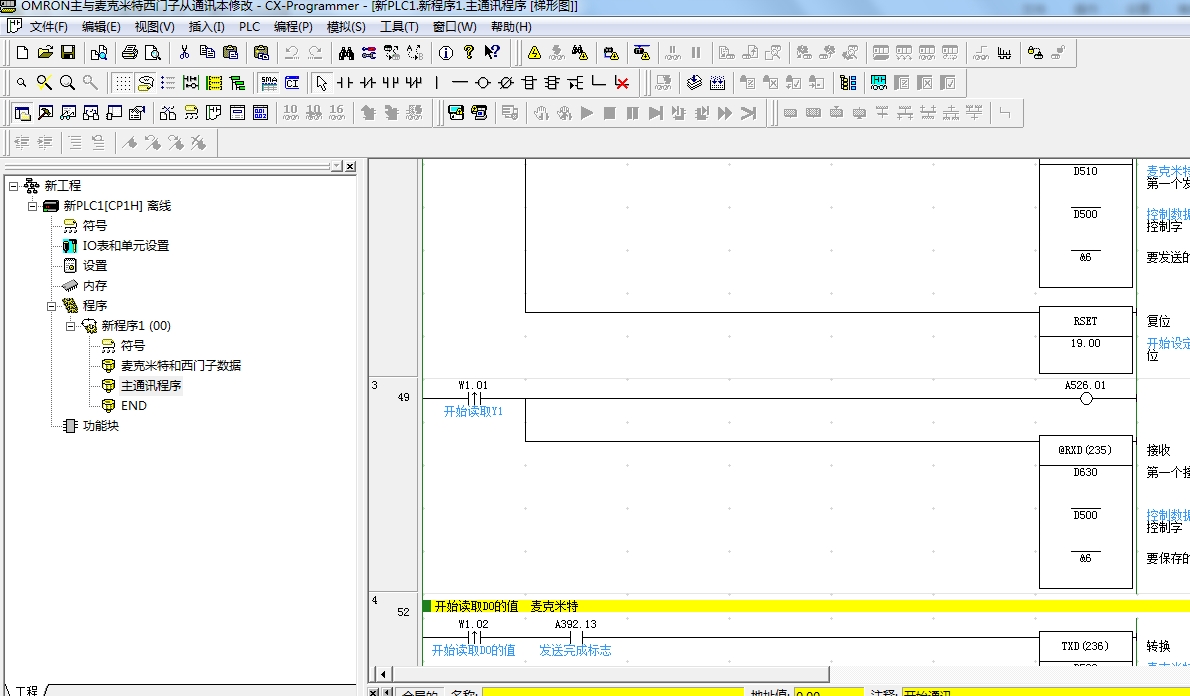
Task: Print the ladder program
Action: point(130,52)
